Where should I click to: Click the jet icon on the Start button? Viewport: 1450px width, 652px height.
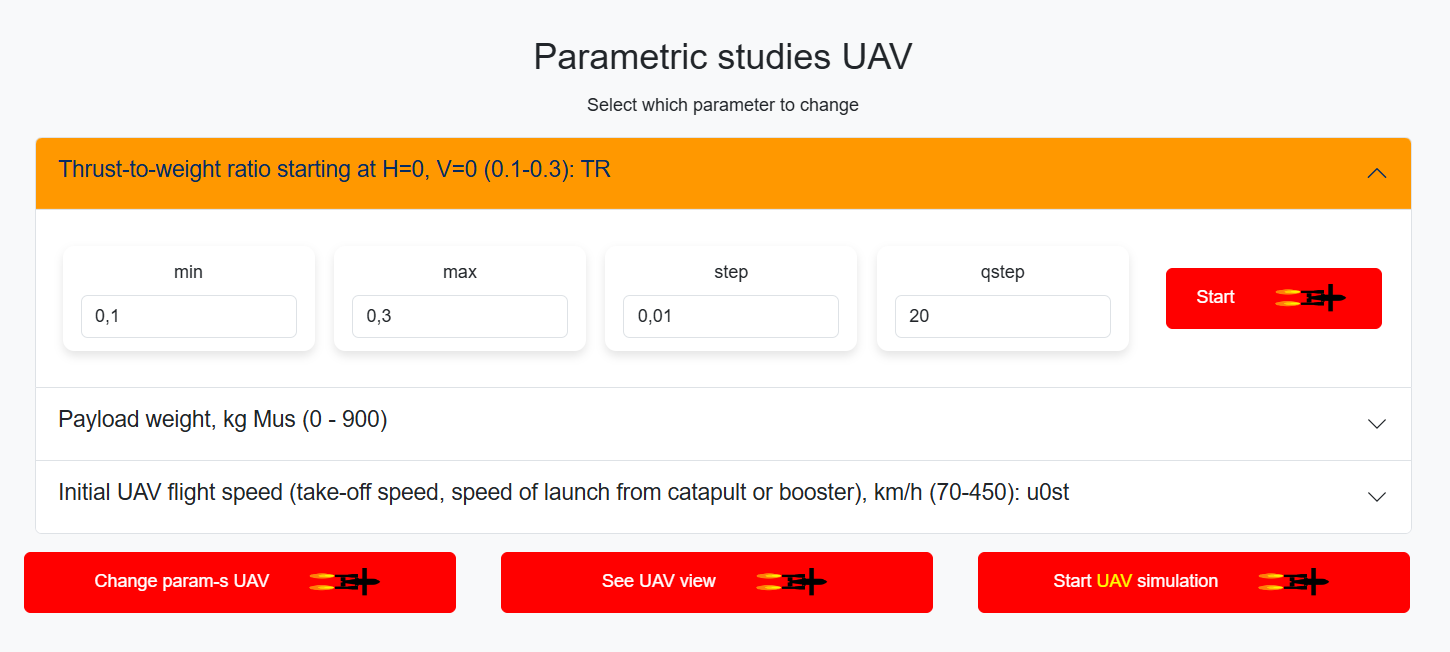1311,297
